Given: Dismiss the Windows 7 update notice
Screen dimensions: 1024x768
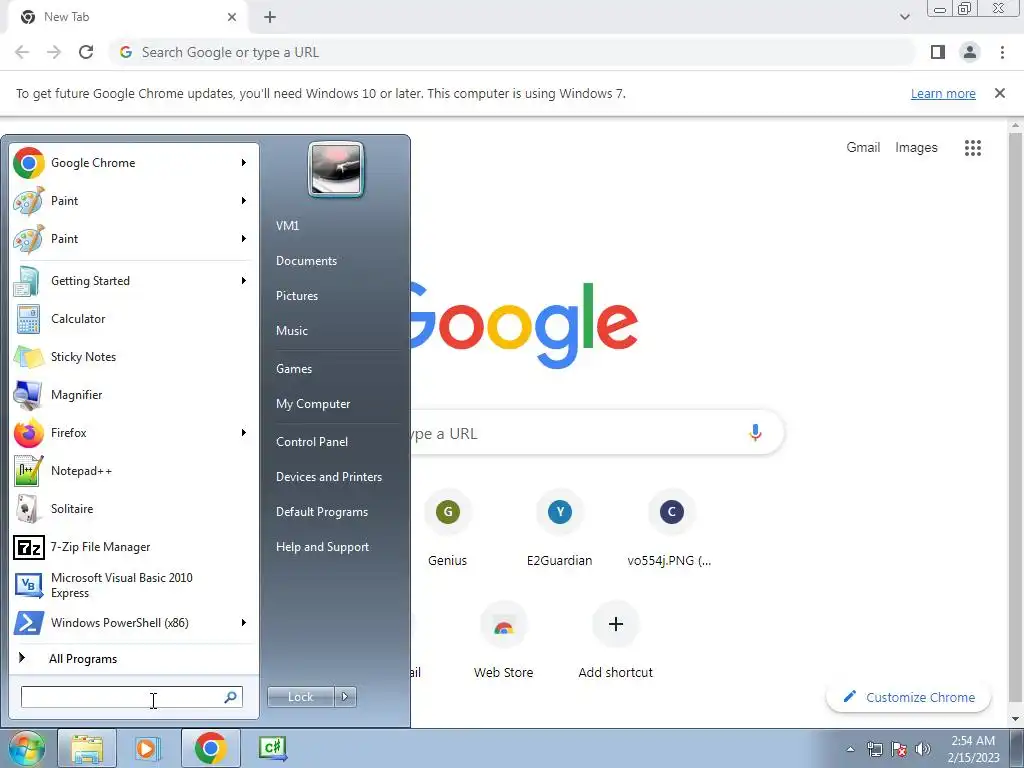Looking at the screenshot, I should click(1000, 93).
